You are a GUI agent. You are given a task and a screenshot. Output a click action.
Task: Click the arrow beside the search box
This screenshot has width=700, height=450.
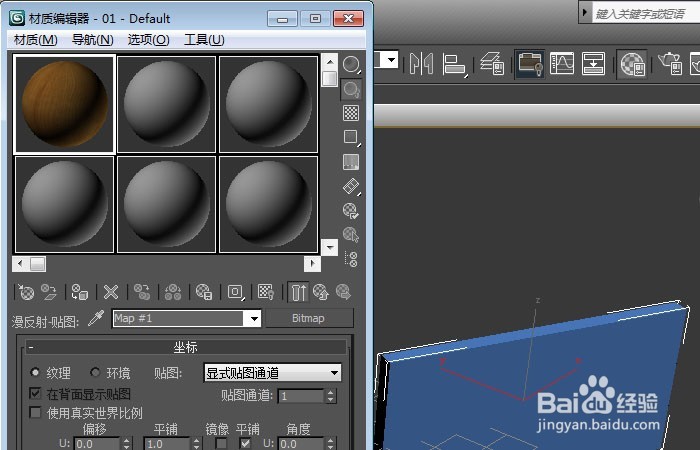coord(584,12)
